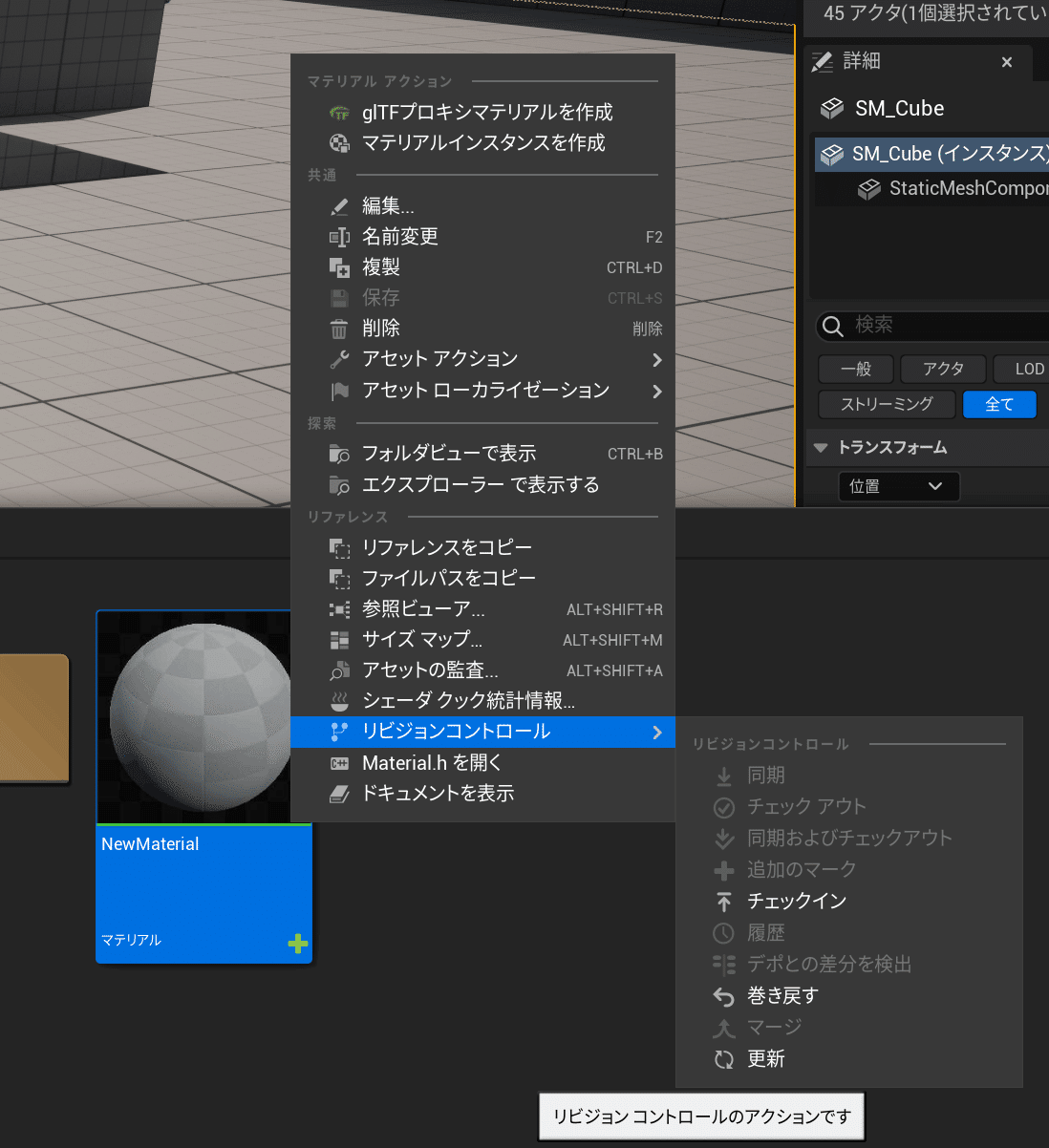The image size is (1049, 1148).
Task: Choose 更新 in revision control submenu
Action: (x=848, y=1059)
